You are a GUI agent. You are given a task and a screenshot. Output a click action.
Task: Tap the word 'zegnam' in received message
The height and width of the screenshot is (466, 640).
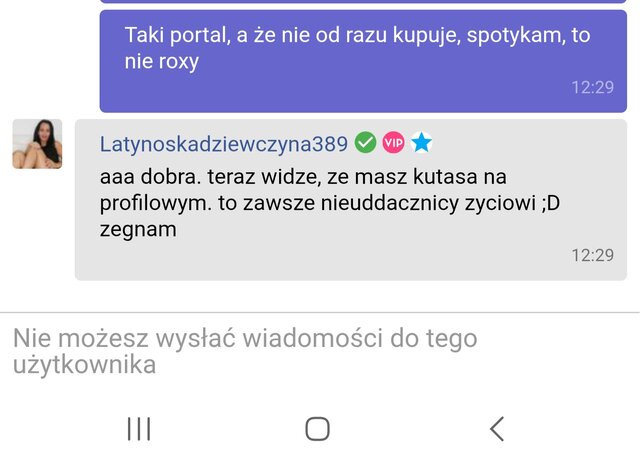(x=138, y=230)
